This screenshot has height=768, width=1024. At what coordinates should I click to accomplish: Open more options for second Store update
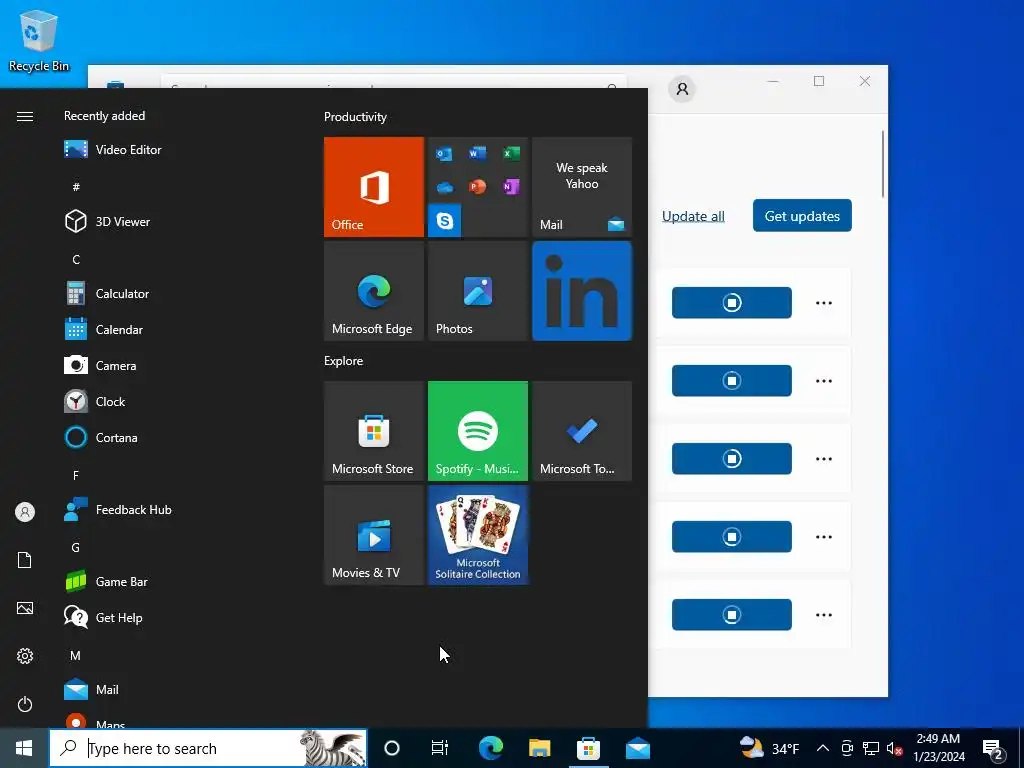point(824,381)
